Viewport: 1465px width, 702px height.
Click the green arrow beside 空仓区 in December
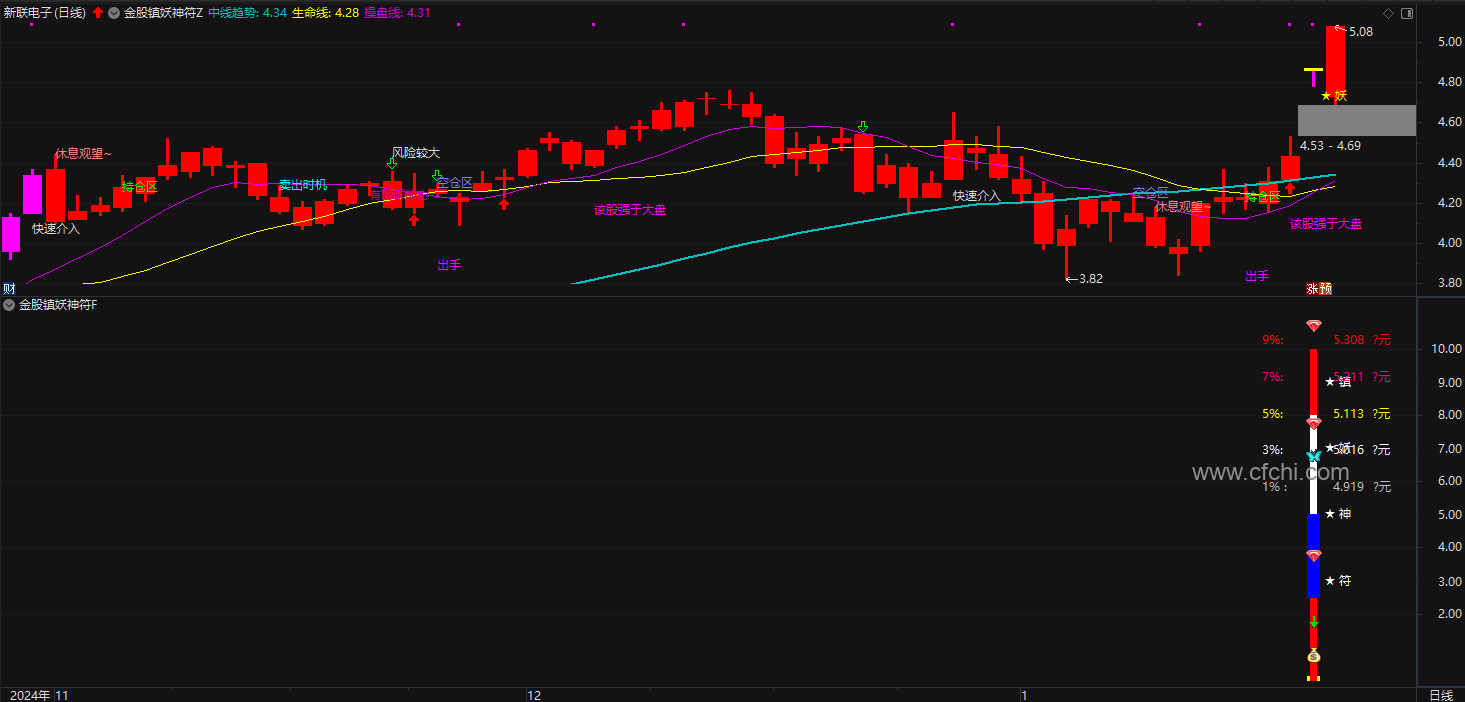pyautogui.click(x=436, y=176)
